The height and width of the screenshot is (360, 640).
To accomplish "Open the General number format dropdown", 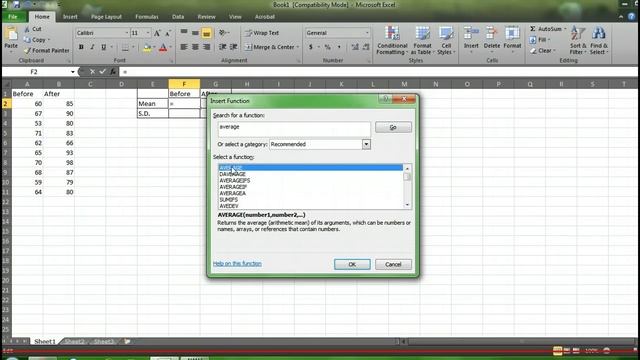I will [367, 33].
